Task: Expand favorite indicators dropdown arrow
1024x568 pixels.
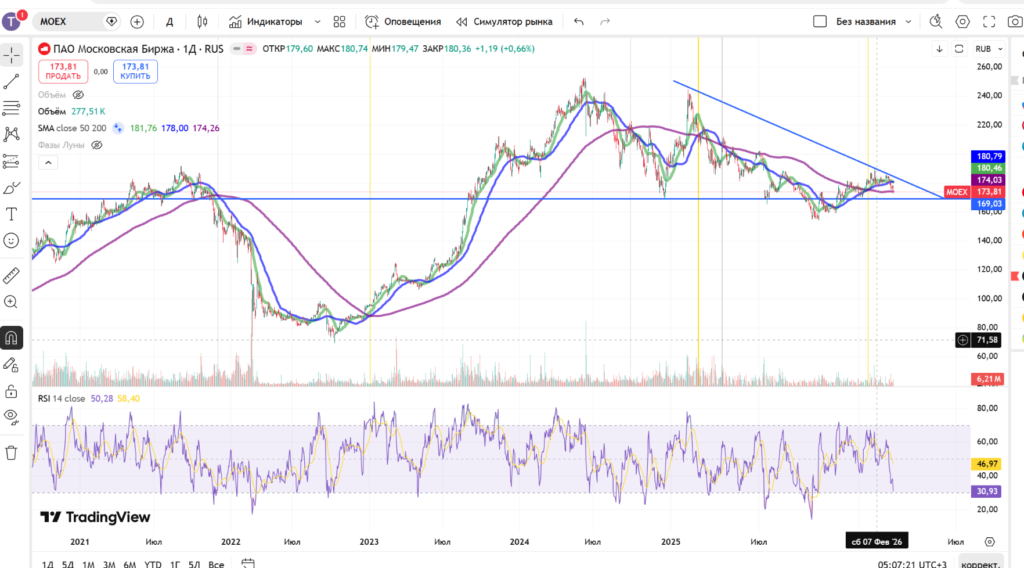Action: pos(317,22)
